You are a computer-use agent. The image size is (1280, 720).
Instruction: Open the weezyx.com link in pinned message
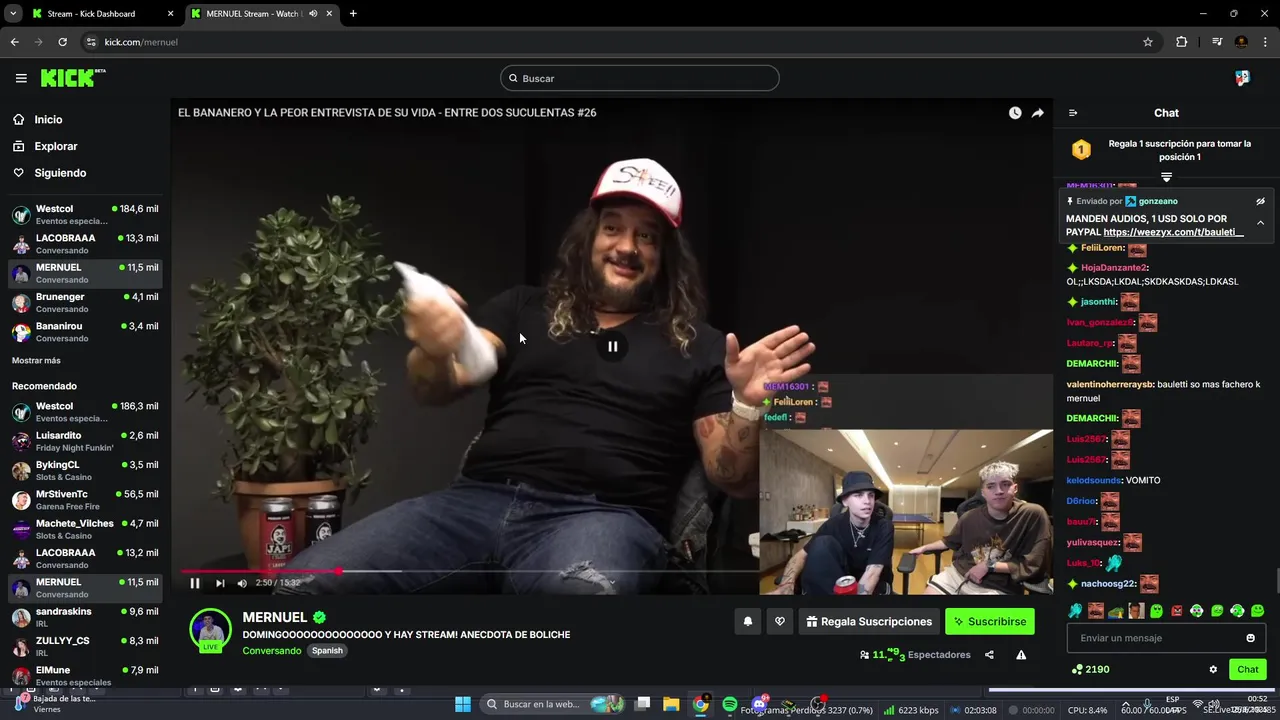pos(1174,232)
